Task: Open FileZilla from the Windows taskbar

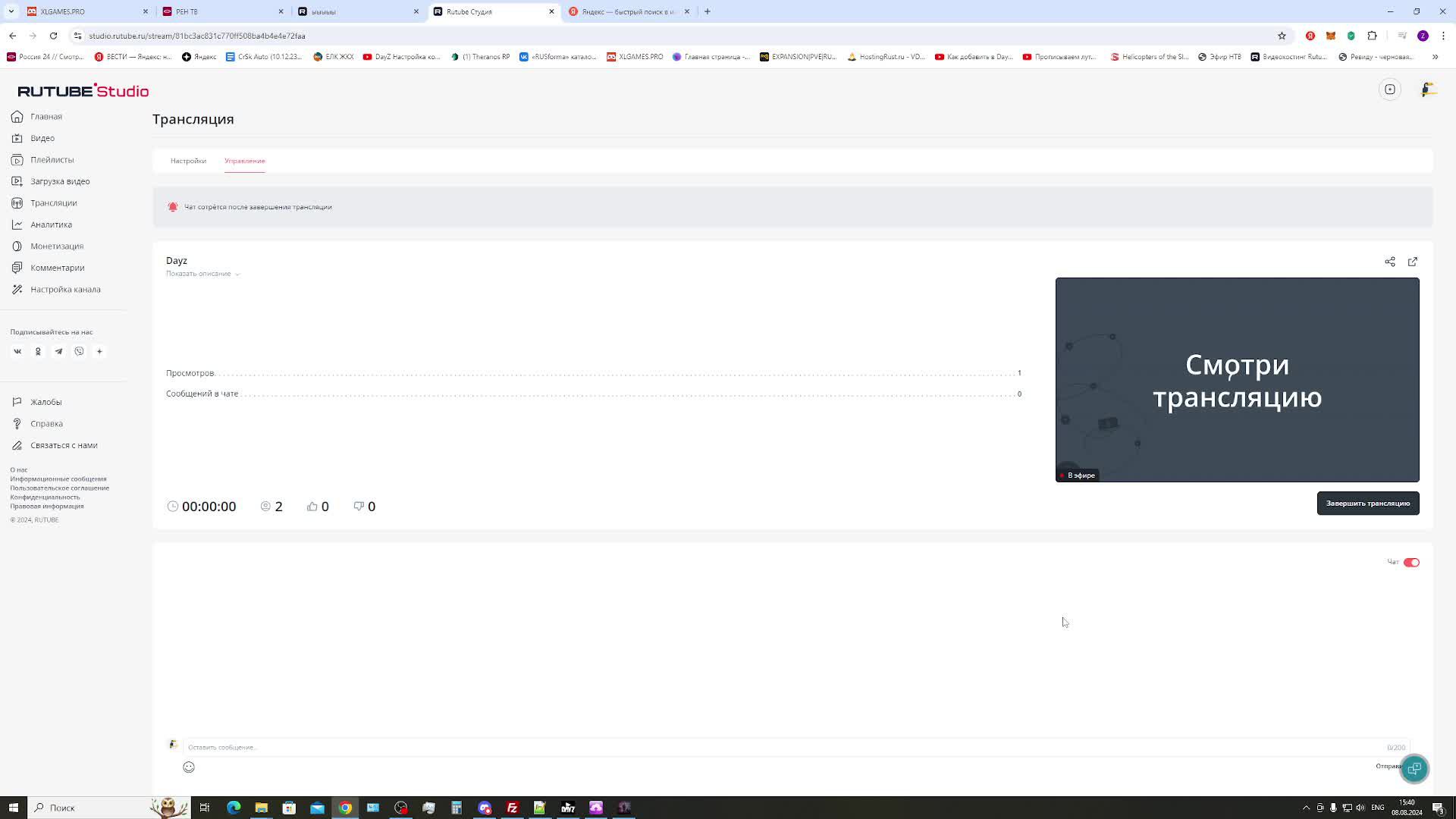Action: [x=512, y=808]
